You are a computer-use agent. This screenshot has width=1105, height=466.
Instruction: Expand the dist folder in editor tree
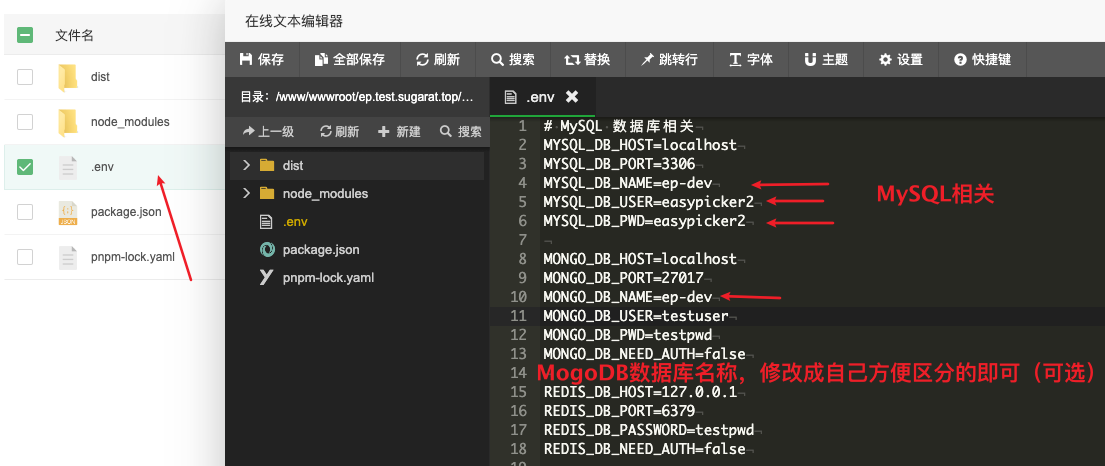pyautogui.click(x=246, y=165)
